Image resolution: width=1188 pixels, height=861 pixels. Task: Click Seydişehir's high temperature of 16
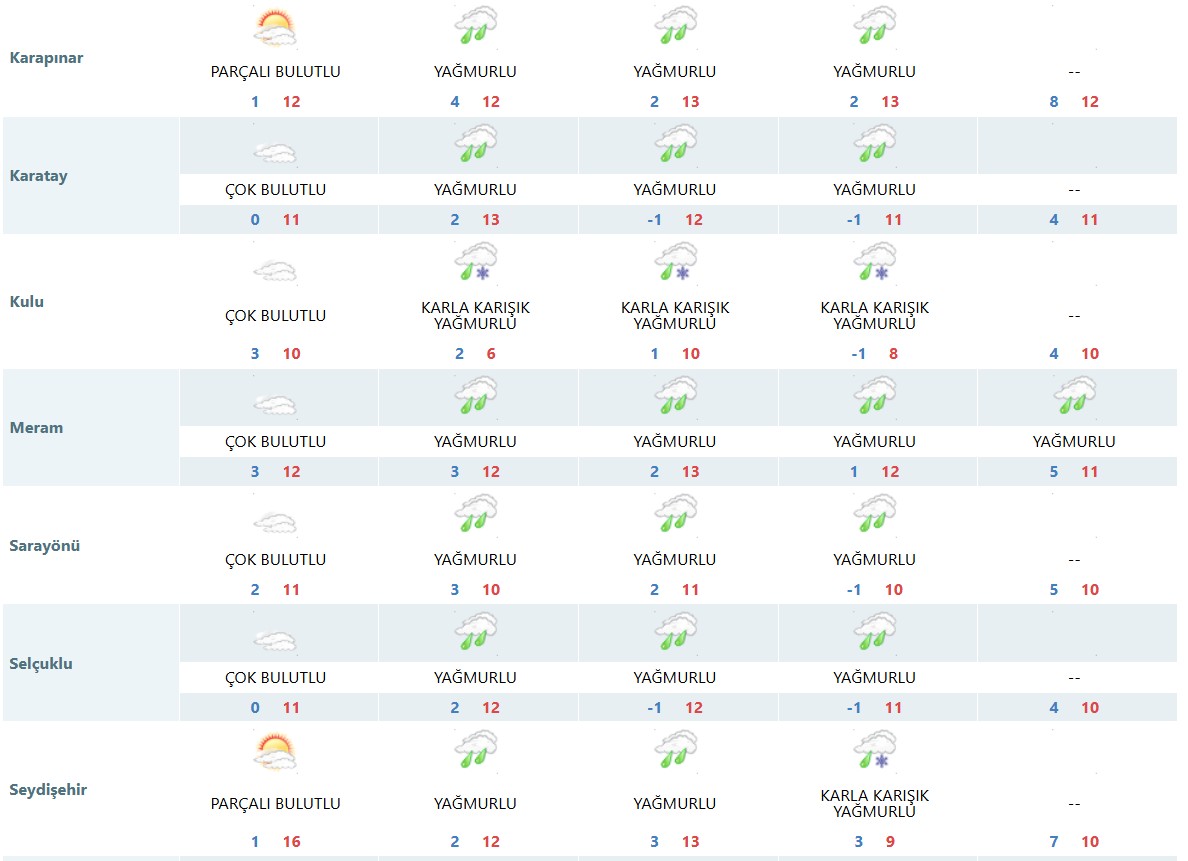click(291, 842)
